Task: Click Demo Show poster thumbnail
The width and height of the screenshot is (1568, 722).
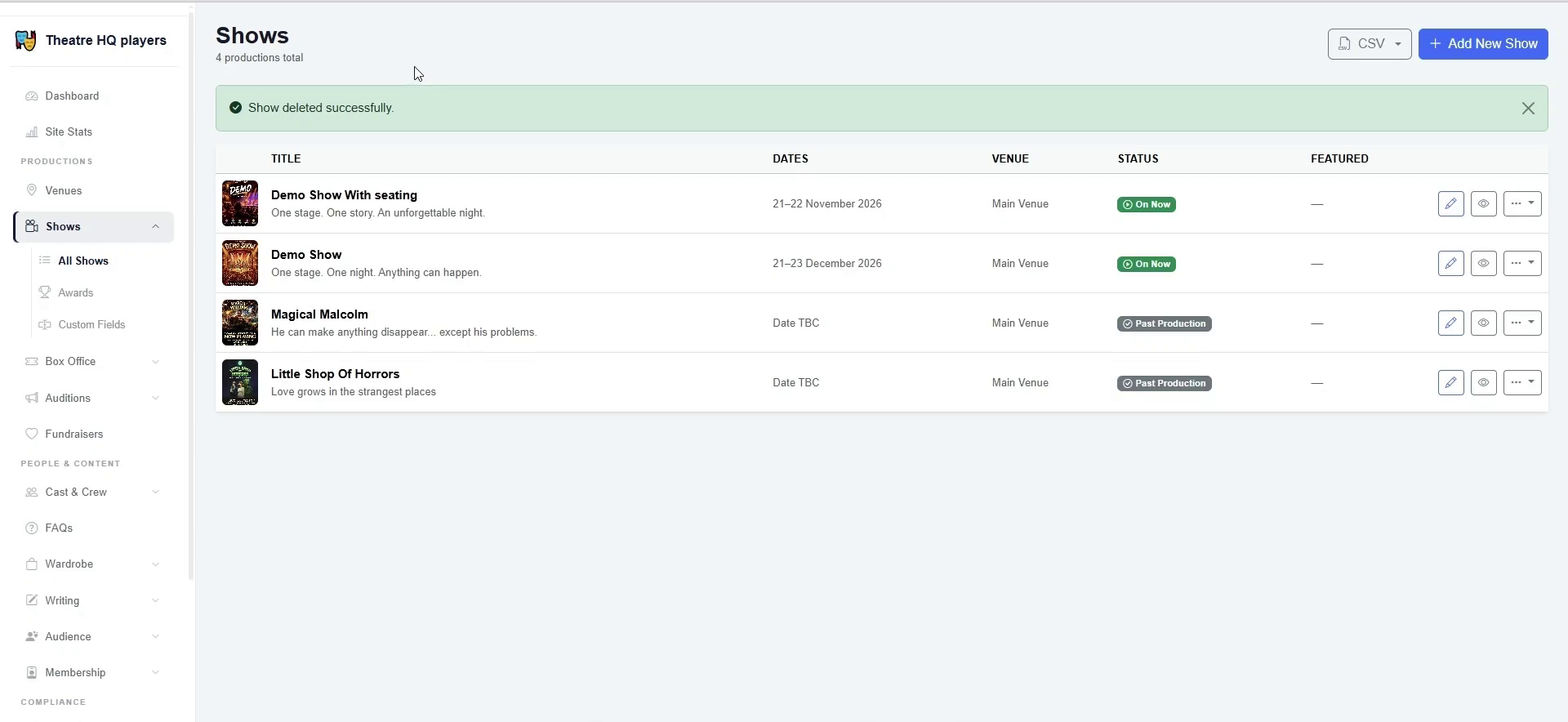Action: [240, 263]
